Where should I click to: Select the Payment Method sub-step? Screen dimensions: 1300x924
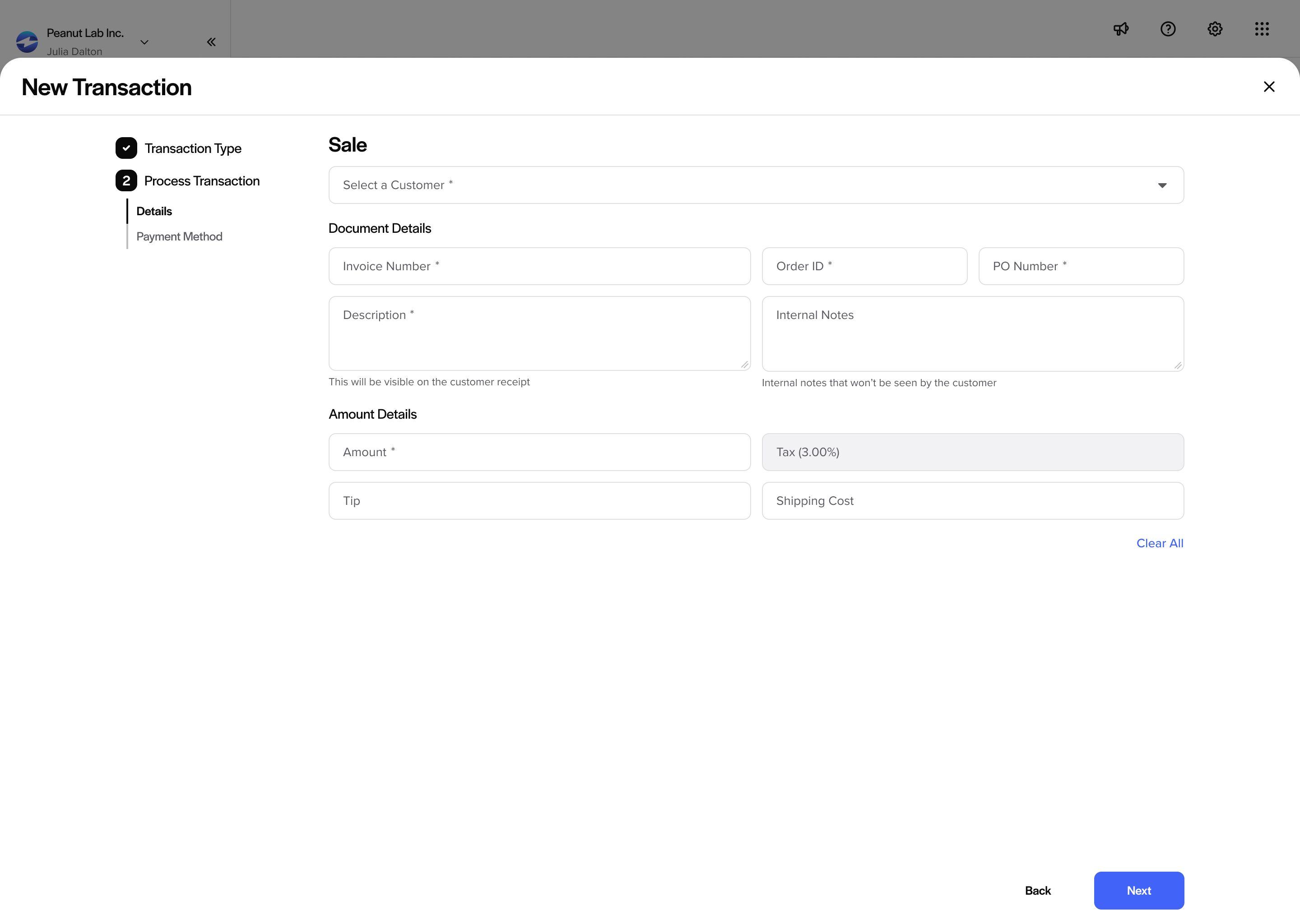pos(179,237)
